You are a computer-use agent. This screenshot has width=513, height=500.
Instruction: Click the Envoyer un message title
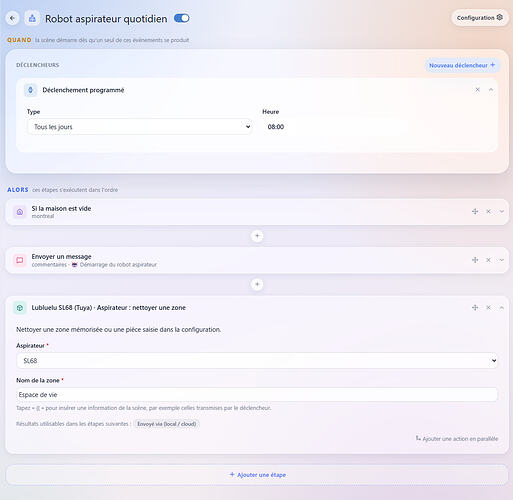[61, 256]
